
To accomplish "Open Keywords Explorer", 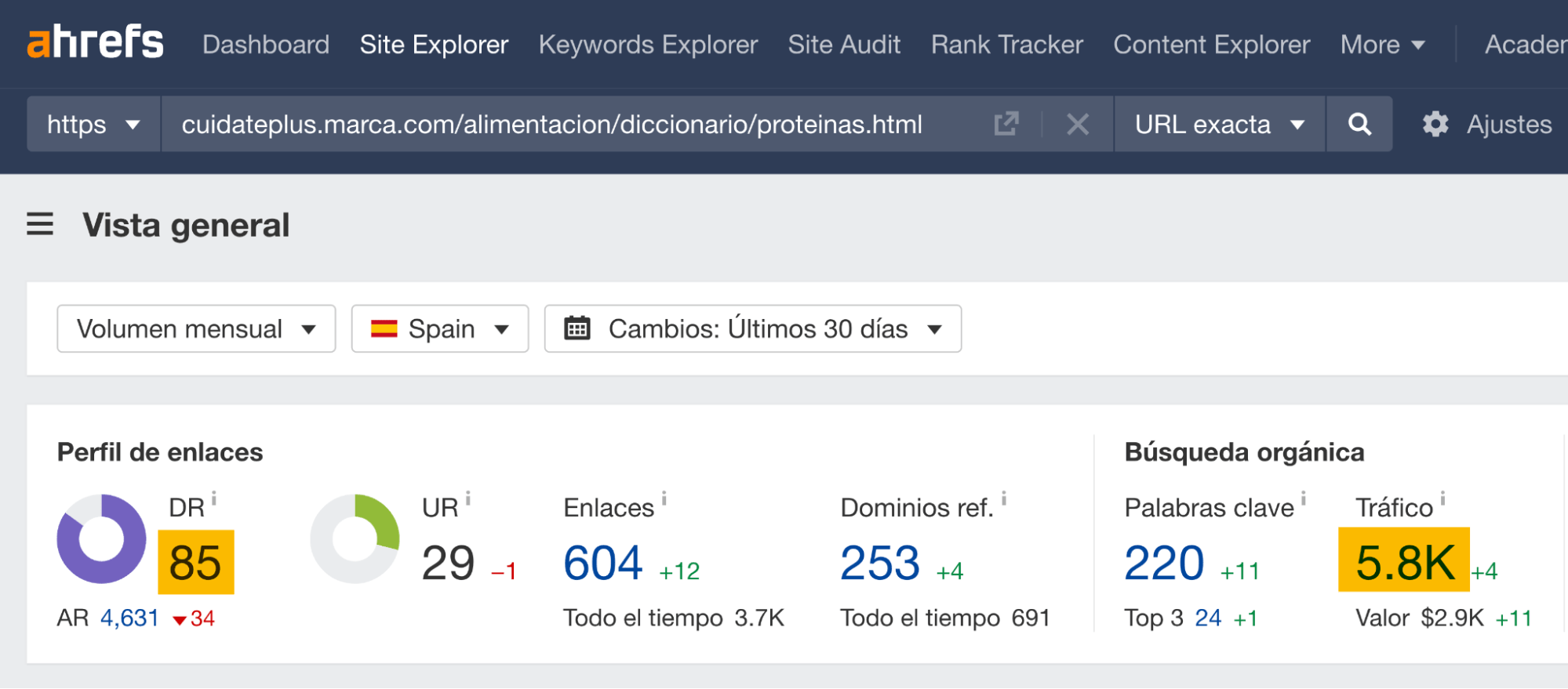I will coord(648,45).
